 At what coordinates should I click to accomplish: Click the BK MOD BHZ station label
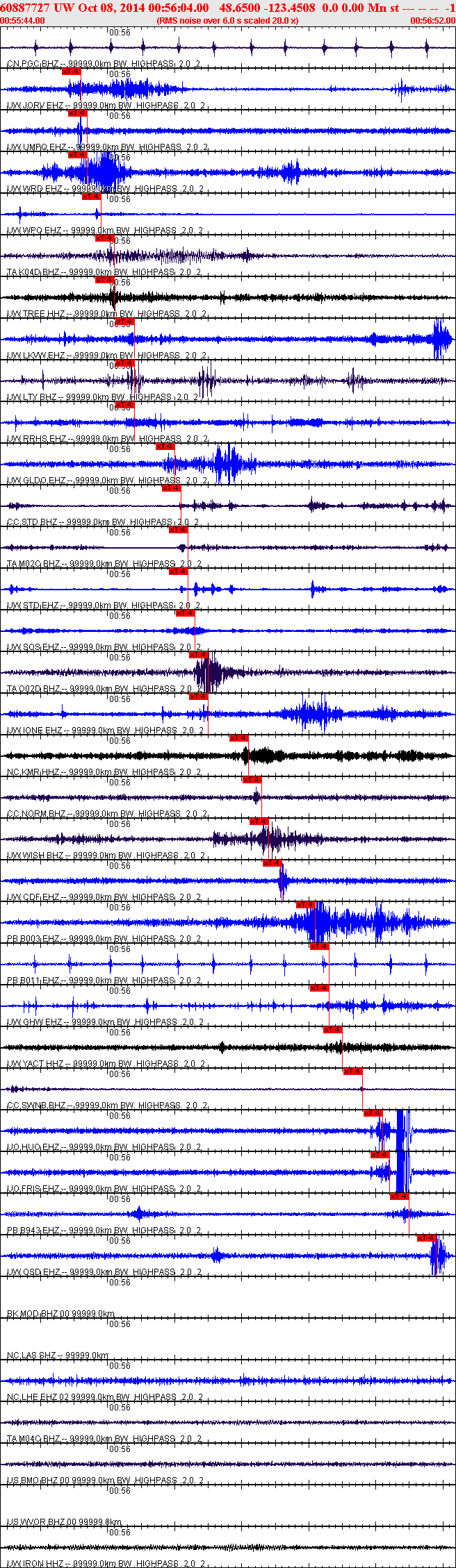[32, 1314]
